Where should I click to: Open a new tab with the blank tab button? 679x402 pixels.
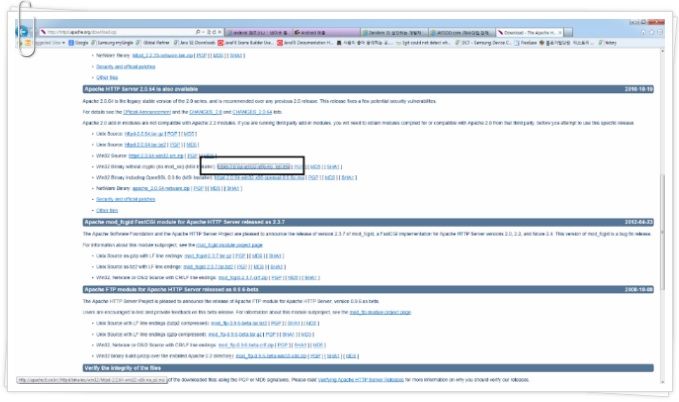[568, 32]
